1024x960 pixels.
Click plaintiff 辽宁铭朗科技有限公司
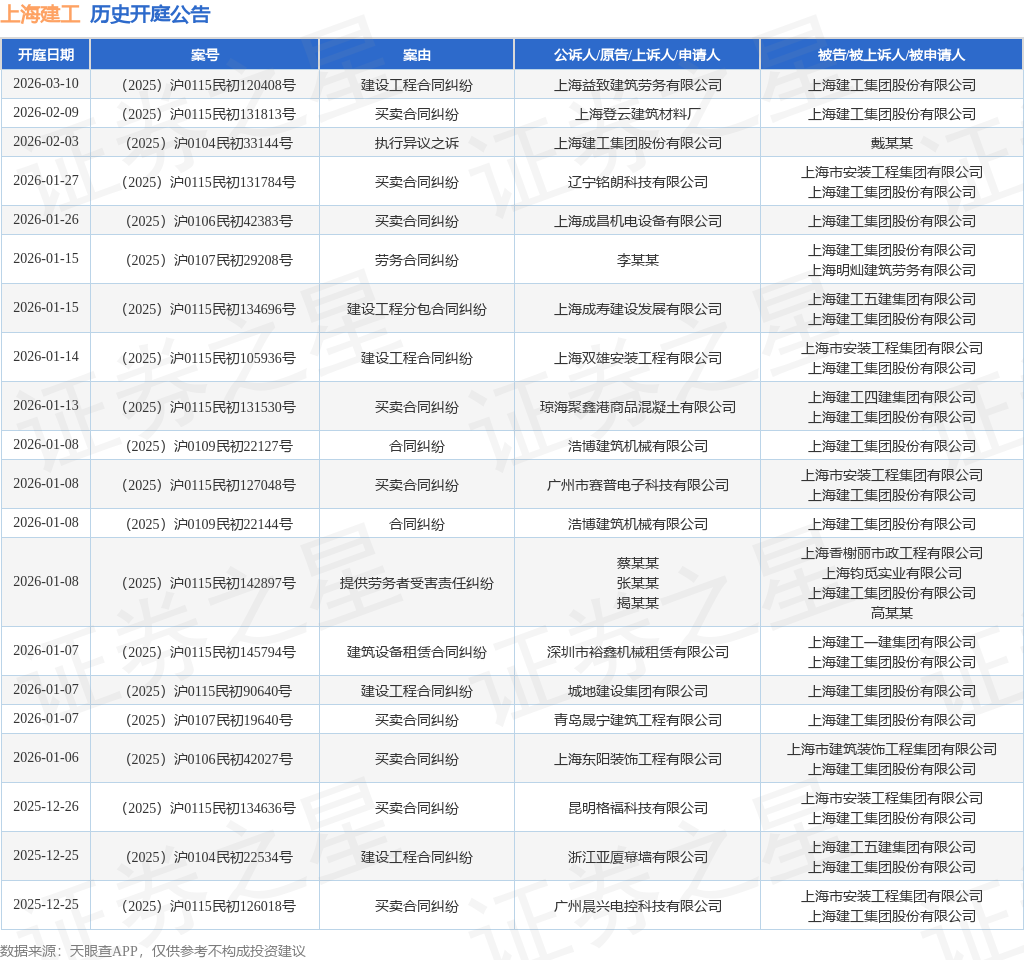pyautogui.click(x=638, y=182)
